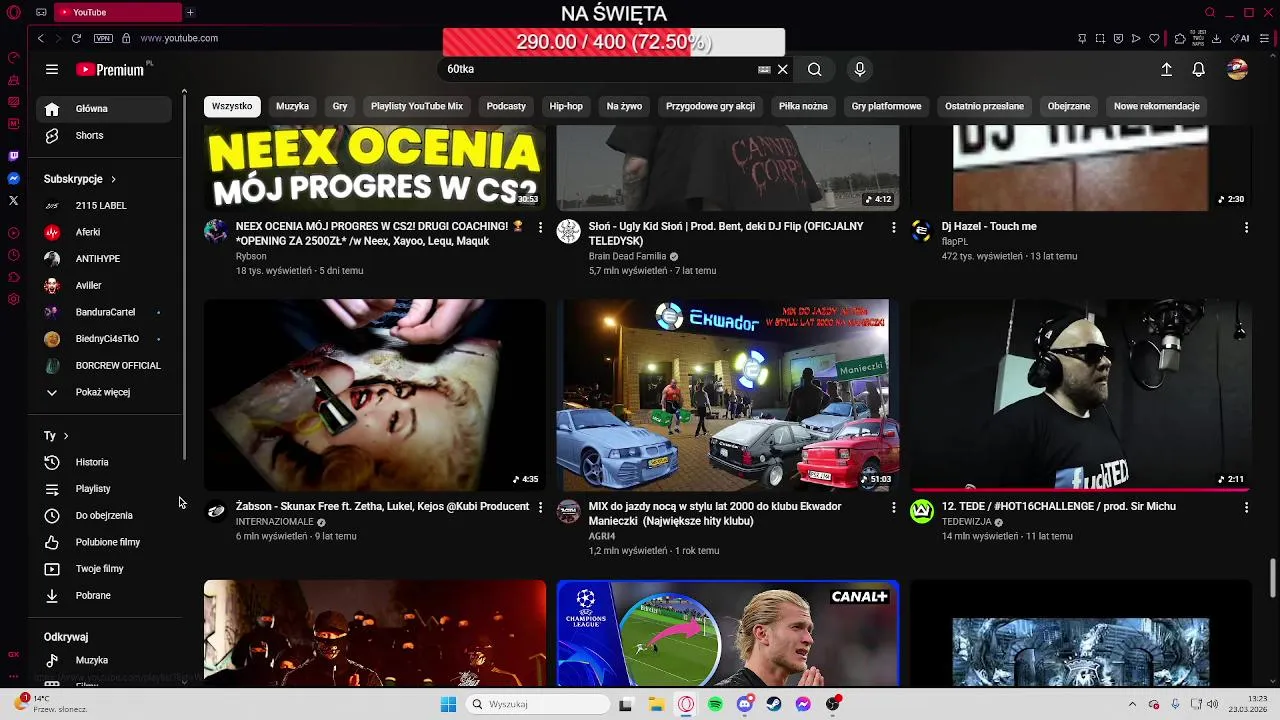
Task: Select the Hip-hop filter chip
Action: (x=566, y=106)
